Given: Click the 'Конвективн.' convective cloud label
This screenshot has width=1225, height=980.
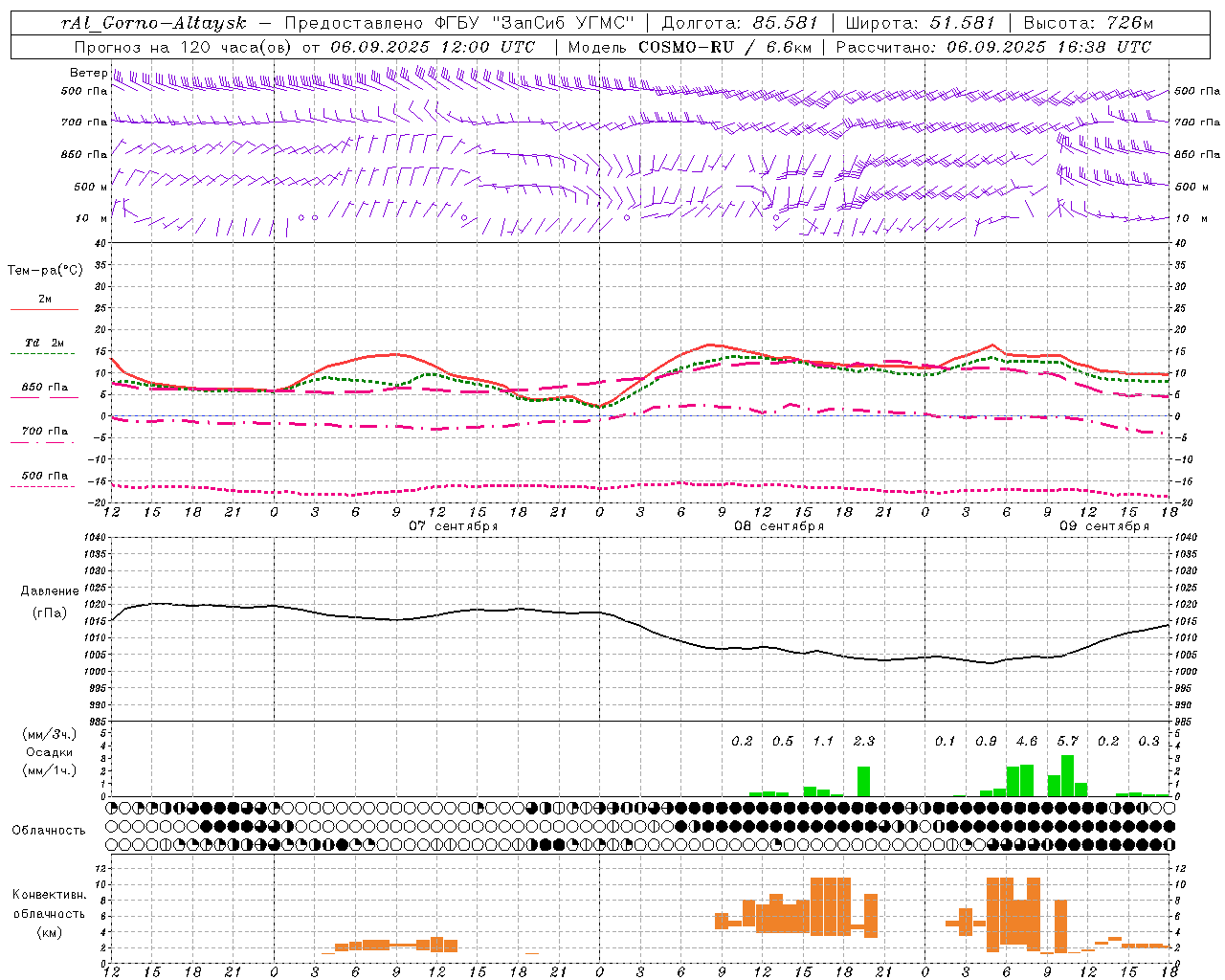Looking at the screenshot, I should pyautogui.click(x=50, y=895).
